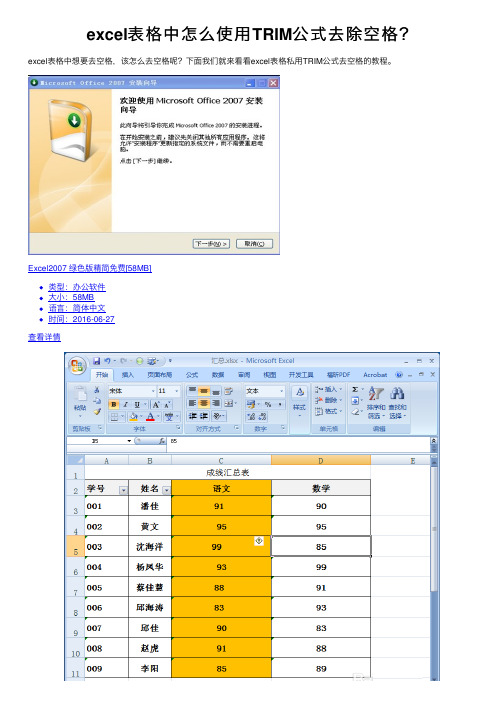Toggle Underline formatting button
The image size is (504, 713).
coord(136,404)
